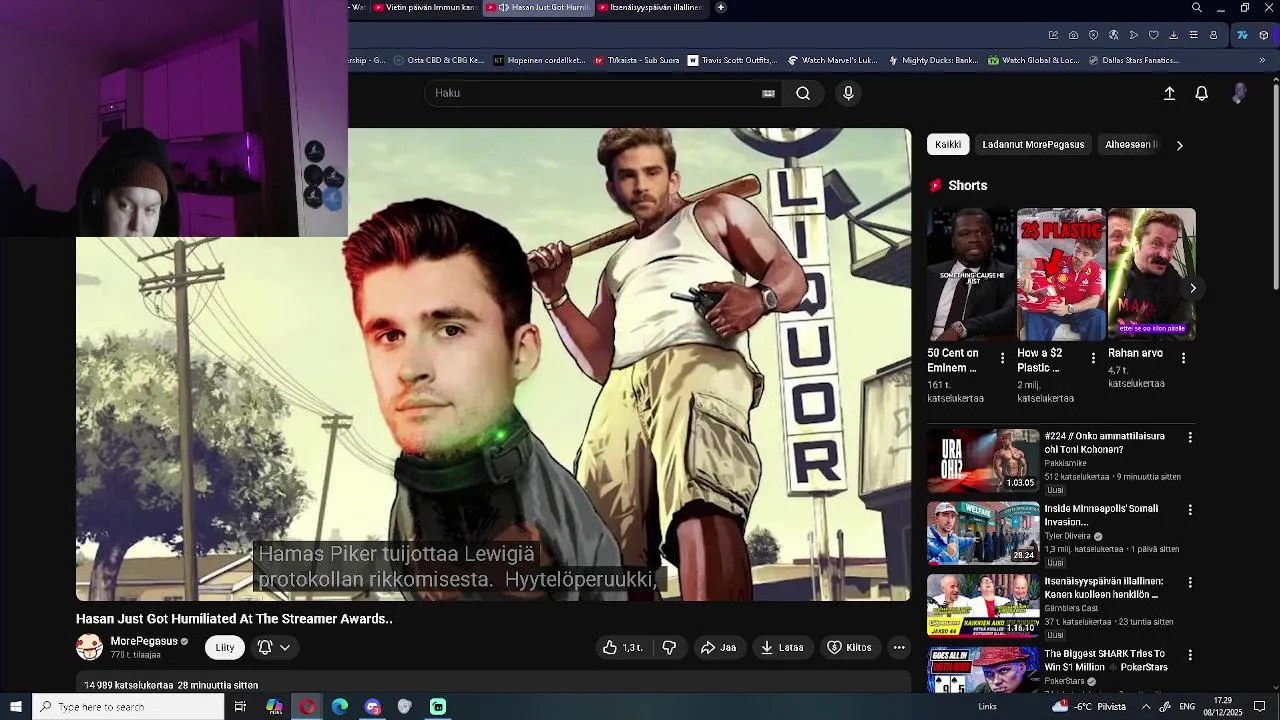This screenshot has height=720, width=1280.
Task: Switch to 'Itsenäisyyspäivän illallinen' browser tab
Action: pyautogui.click(x=650, y=7)
